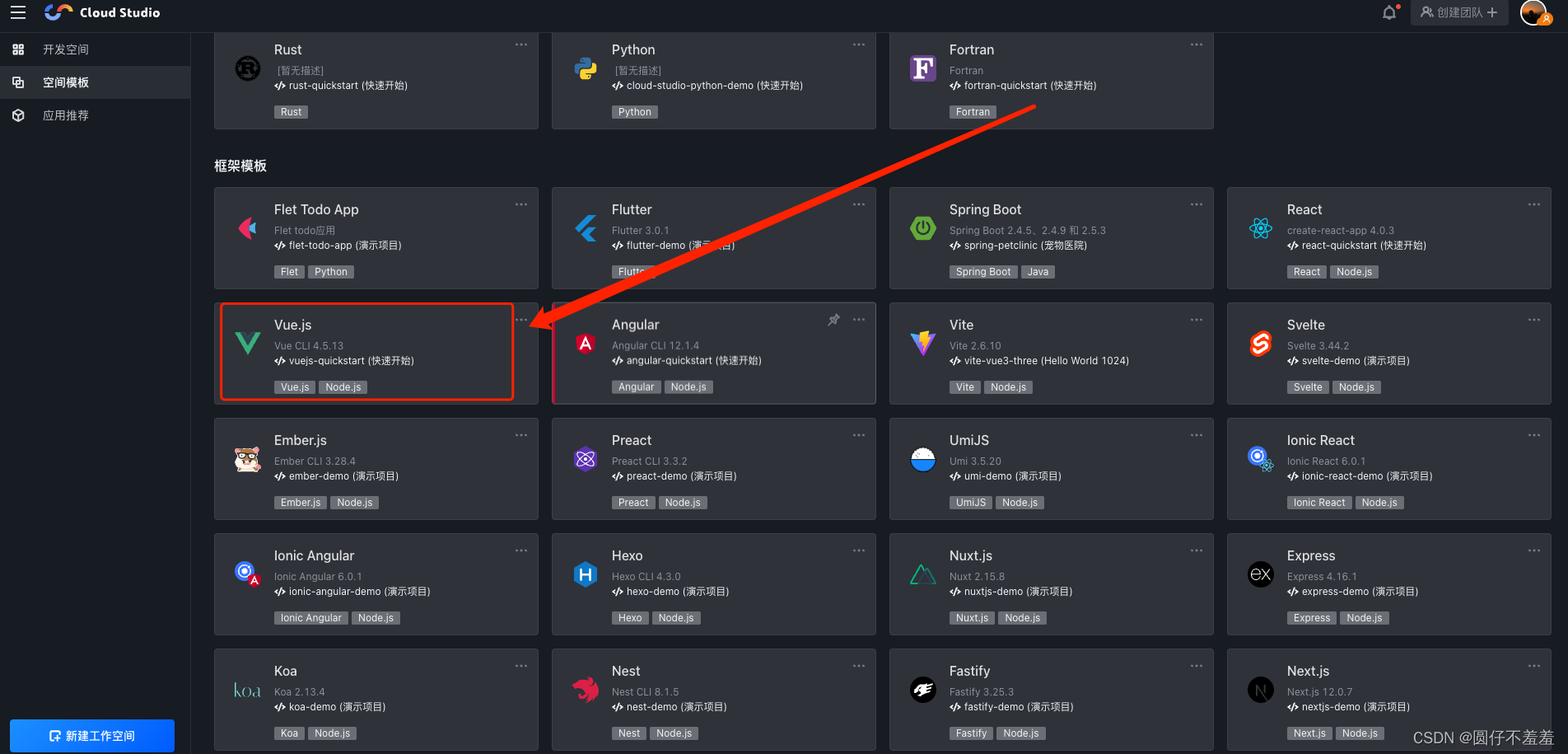Open more options on Rust card
Image resolution: width=1568 pixels, height=754 pixels.
tap(521, 44)
